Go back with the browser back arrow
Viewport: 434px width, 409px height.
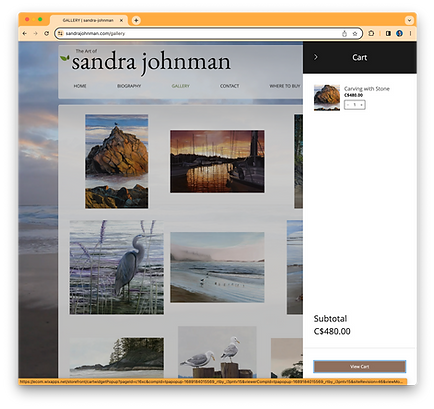pyautogui.click(x=25, y=33)
